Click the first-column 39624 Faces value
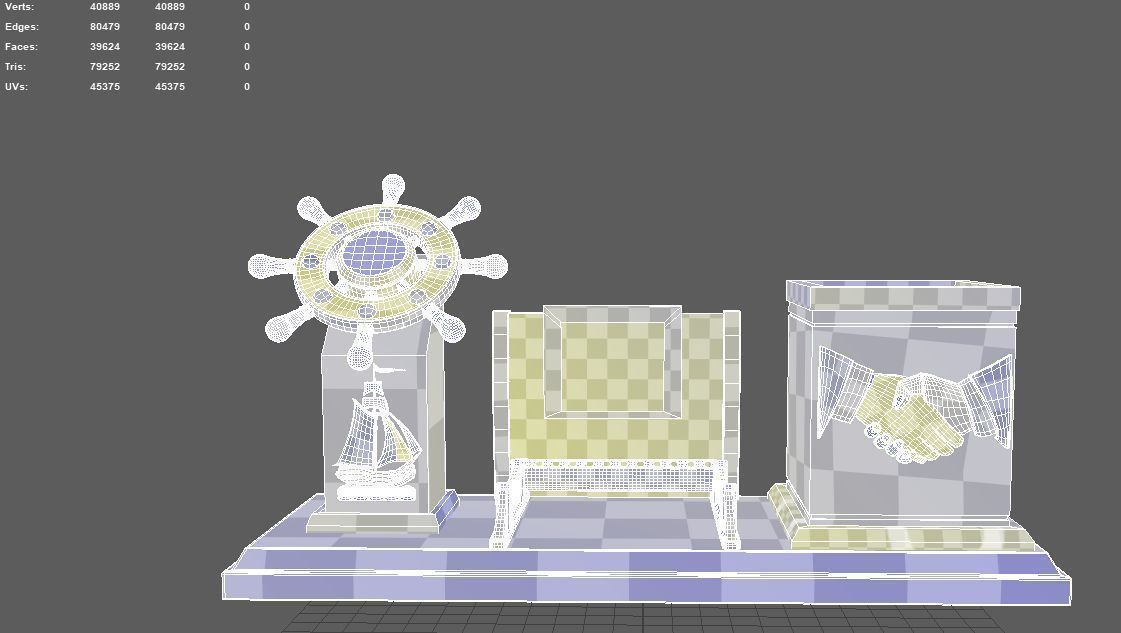The image size is (1121, 633). tap(105, 46)
